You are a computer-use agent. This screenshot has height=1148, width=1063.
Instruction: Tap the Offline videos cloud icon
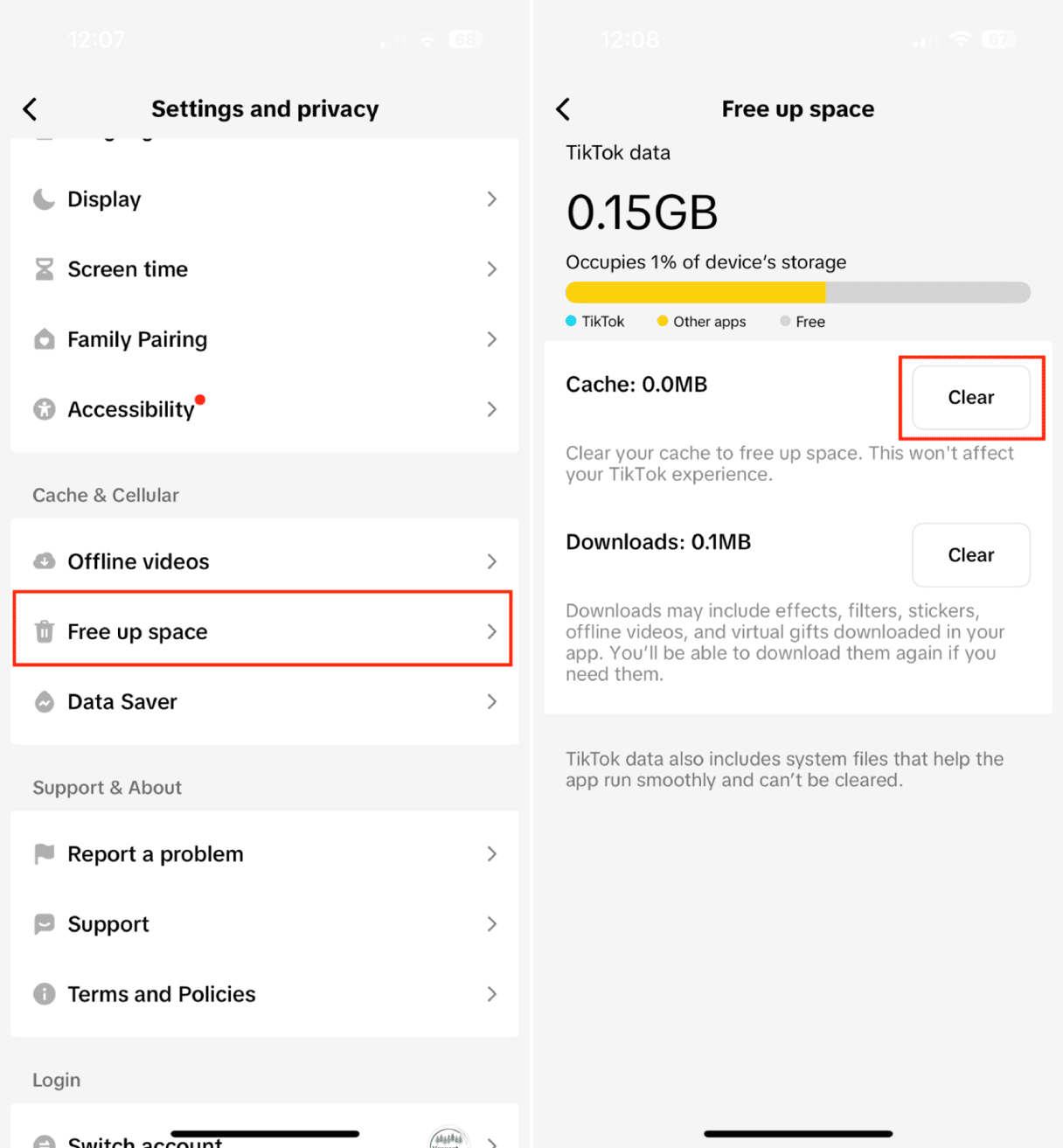coord(44,561)
